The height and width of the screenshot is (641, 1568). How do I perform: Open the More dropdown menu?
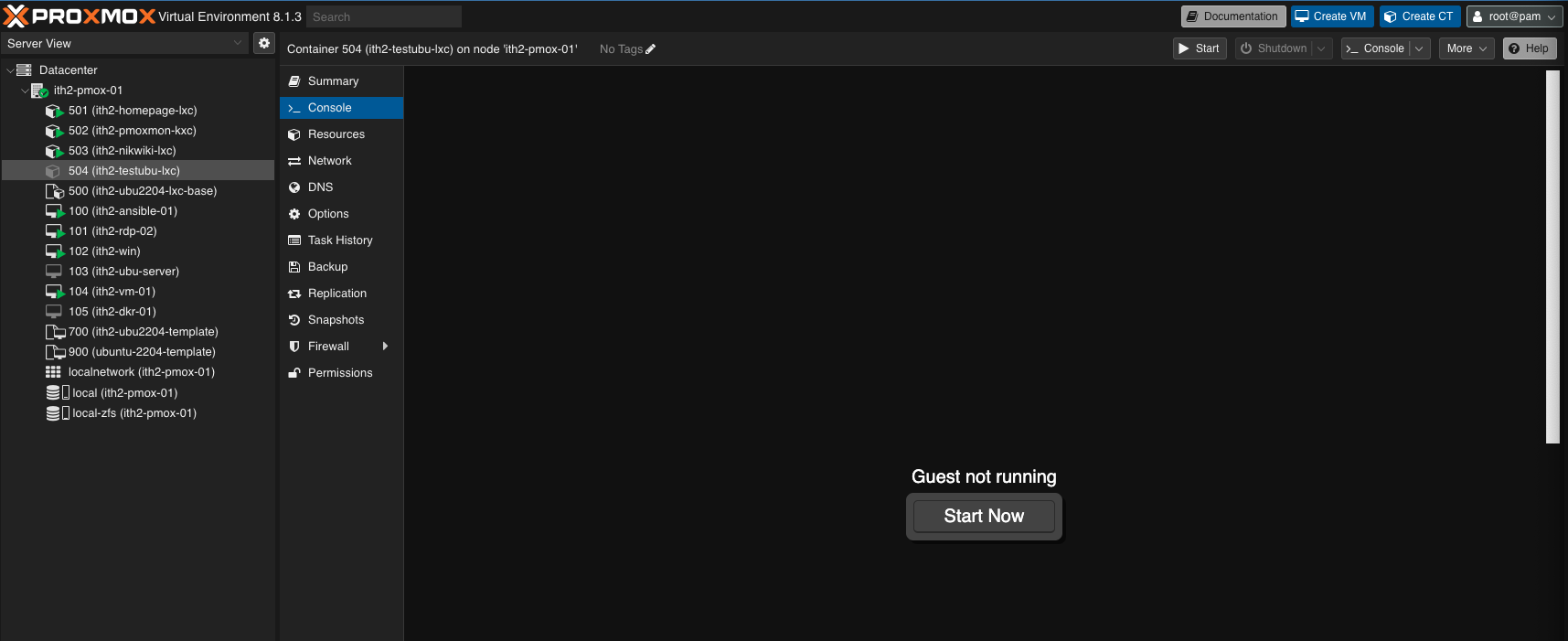[x=1467, y=48]
